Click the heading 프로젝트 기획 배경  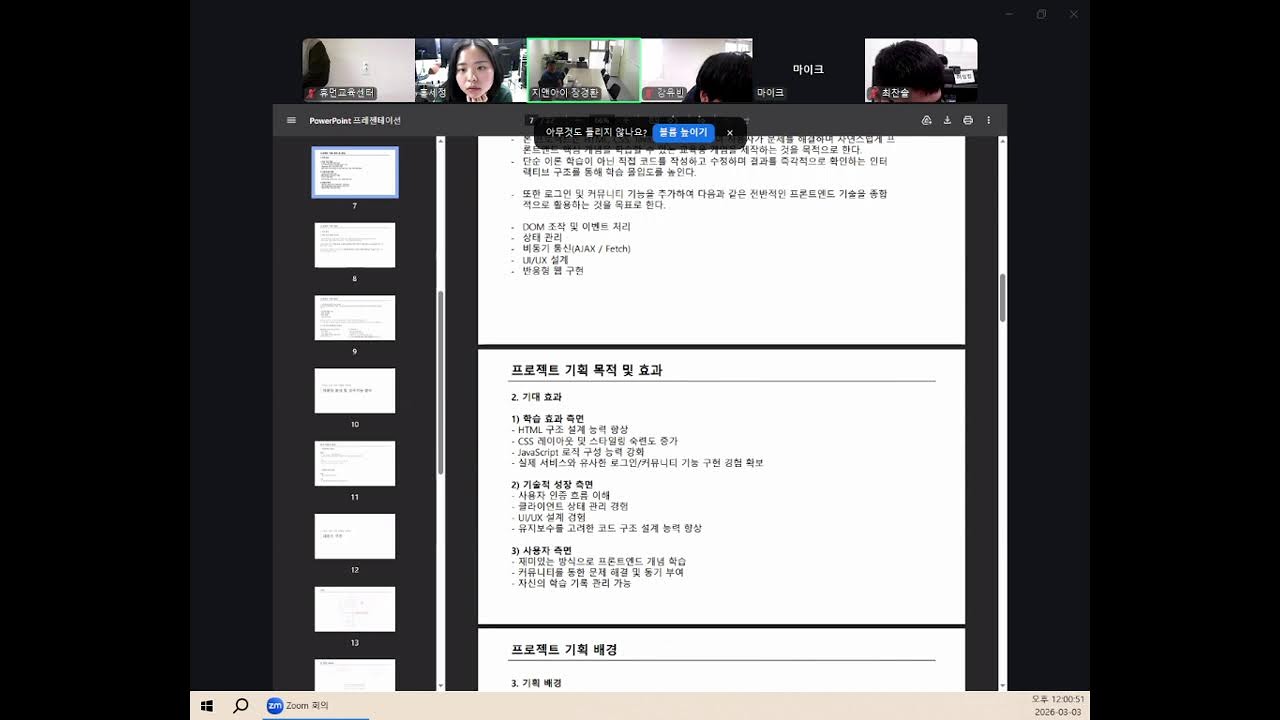pyautogui.click(x=564, y=649)
